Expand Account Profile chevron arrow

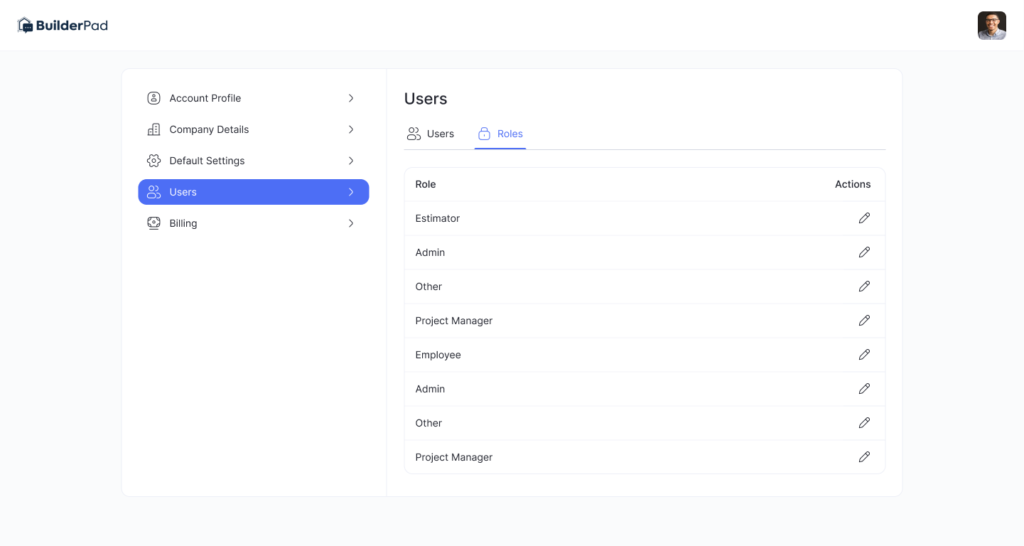point(351,98)
